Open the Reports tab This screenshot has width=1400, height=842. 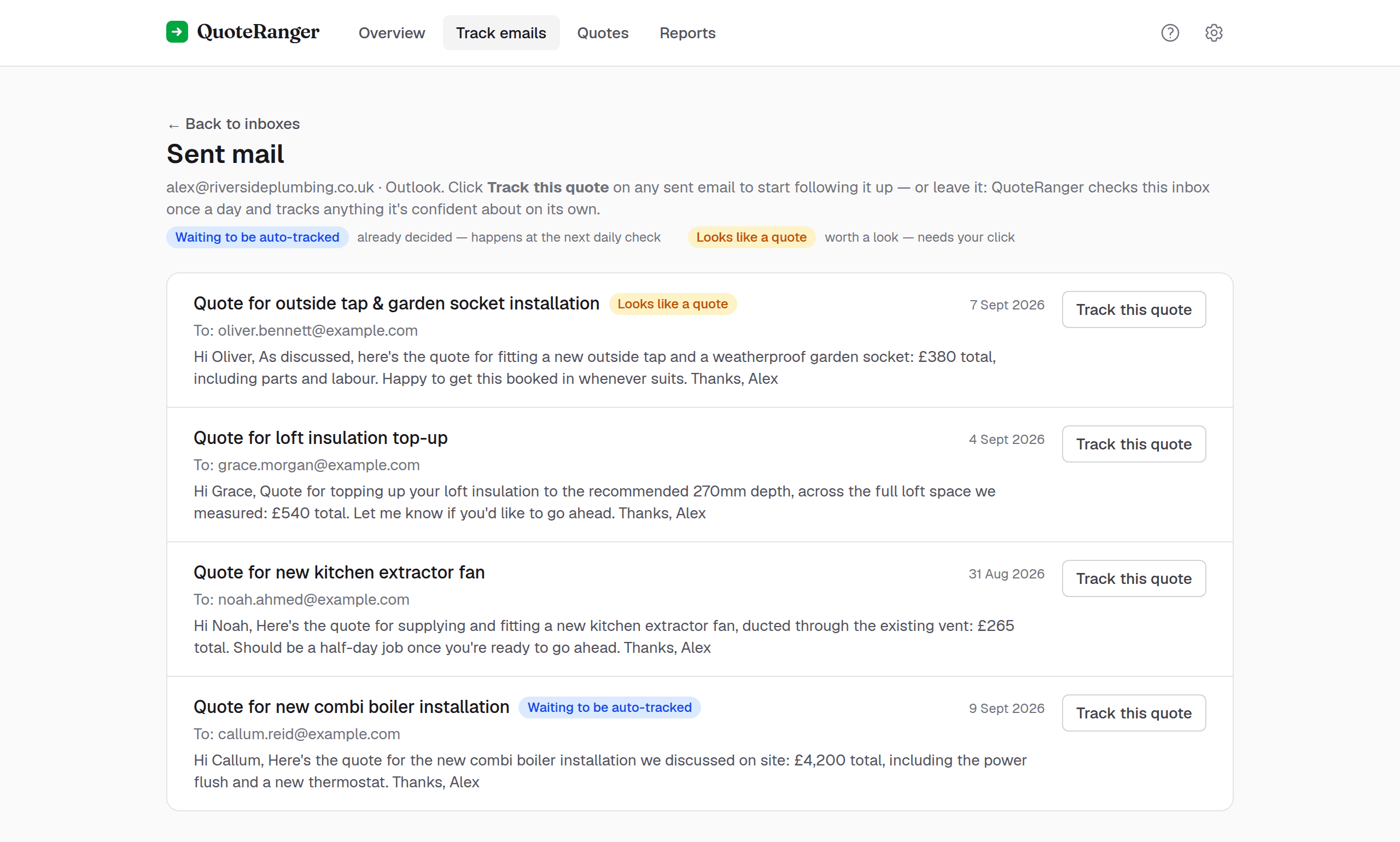pyautogui.click(x=687, y=33)
